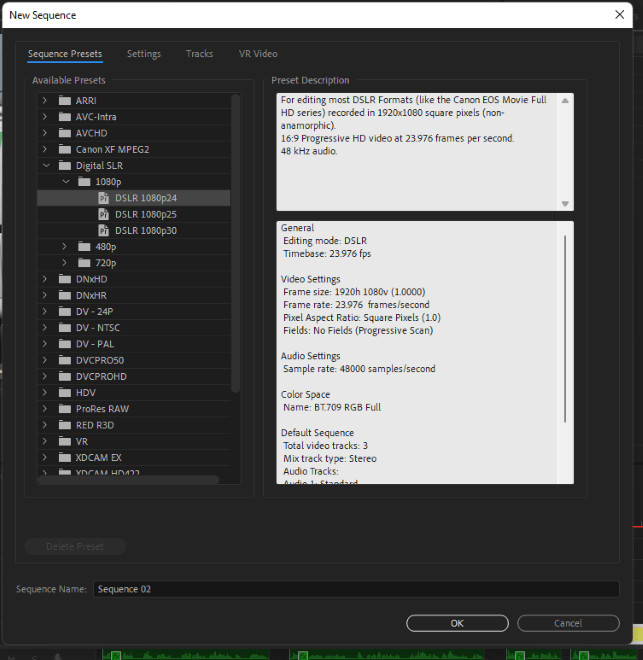
Task: Click the presets list horizontal scrollbar
Action: (x=128, y=479)
